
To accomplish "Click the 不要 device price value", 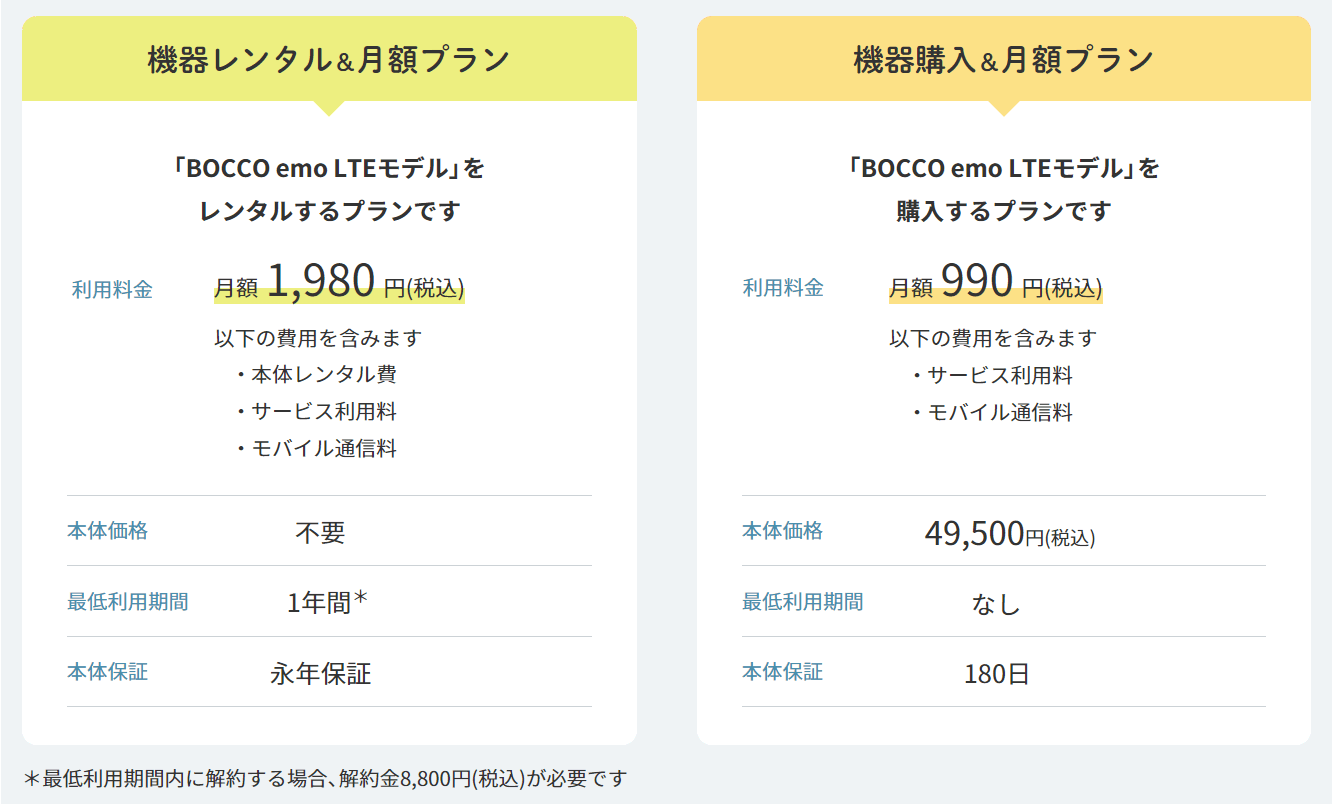I will pos(320,533).
